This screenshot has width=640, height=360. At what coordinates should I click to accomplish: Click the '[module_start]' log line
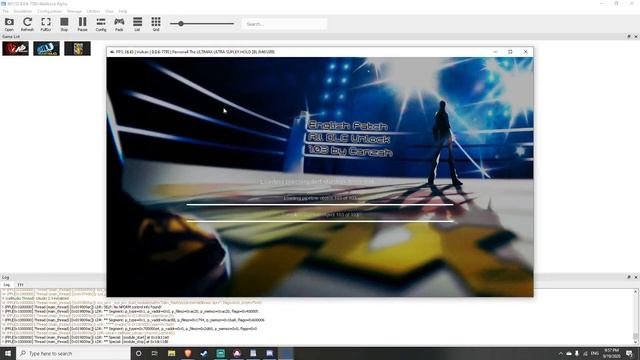click(x=85, y=338)
